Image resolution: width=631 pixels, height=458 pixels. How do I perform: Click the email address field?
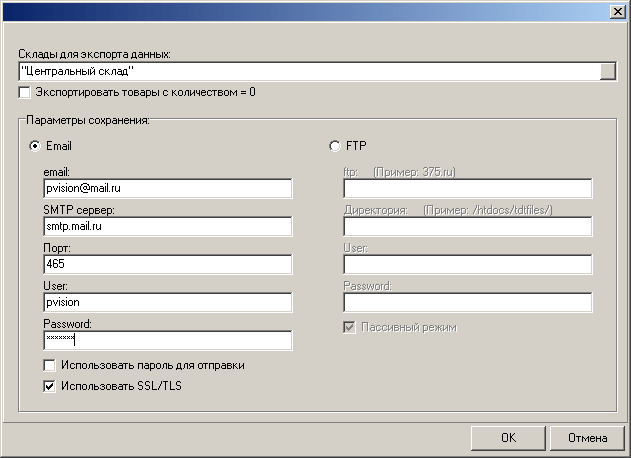pyautogui.click(x=167, y=189)
